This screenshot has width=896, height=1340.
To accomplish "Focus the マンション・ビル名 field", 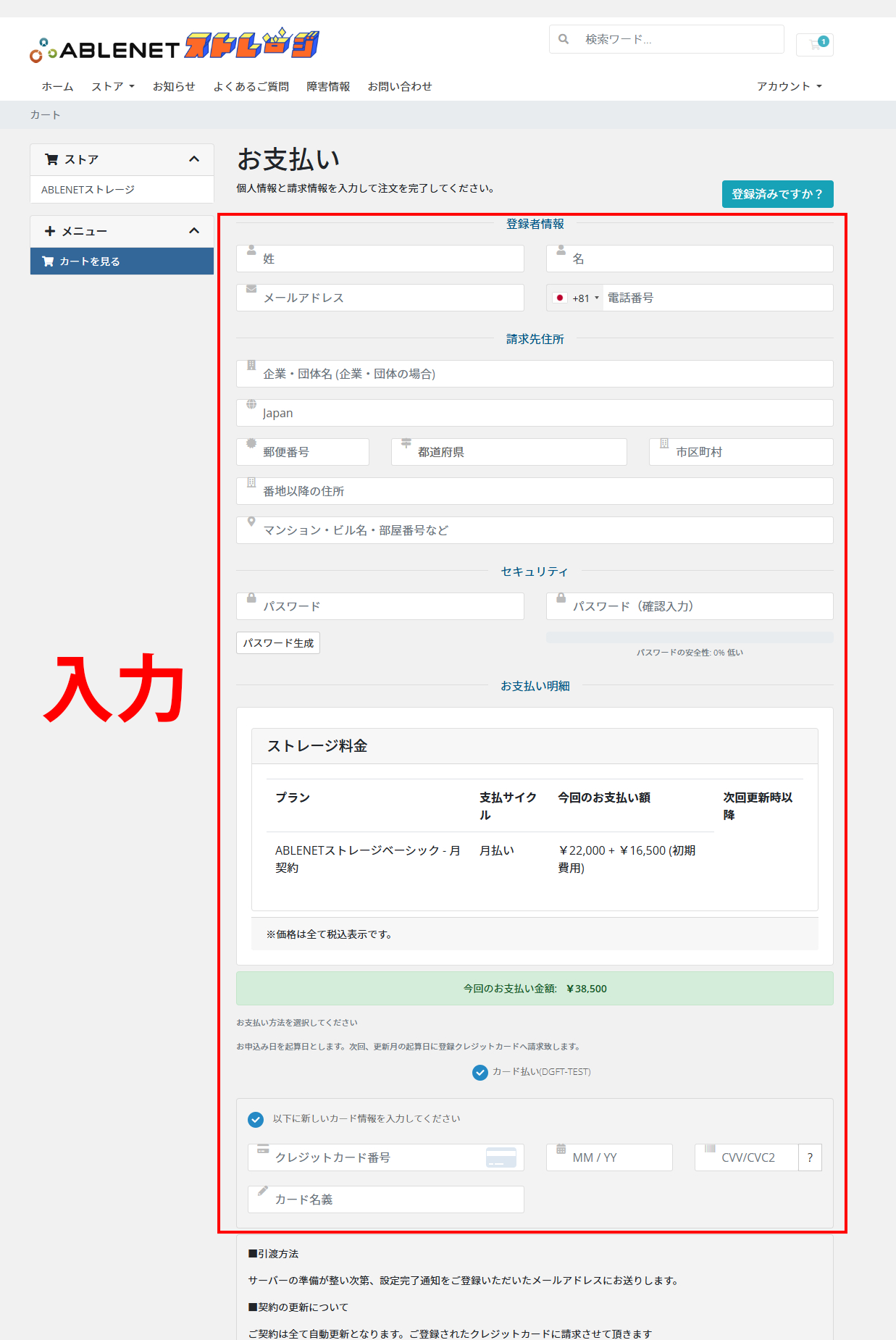I will [535, 530].
